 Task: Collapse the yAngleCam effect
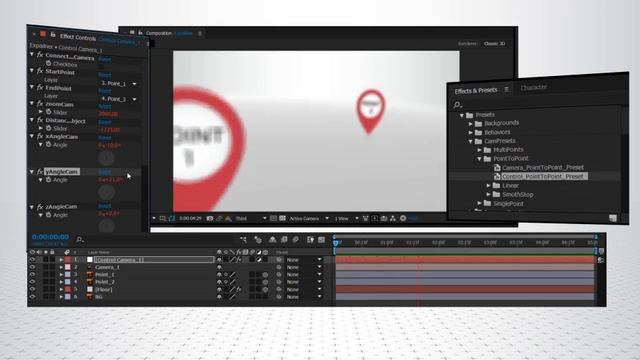coord(32,172)
